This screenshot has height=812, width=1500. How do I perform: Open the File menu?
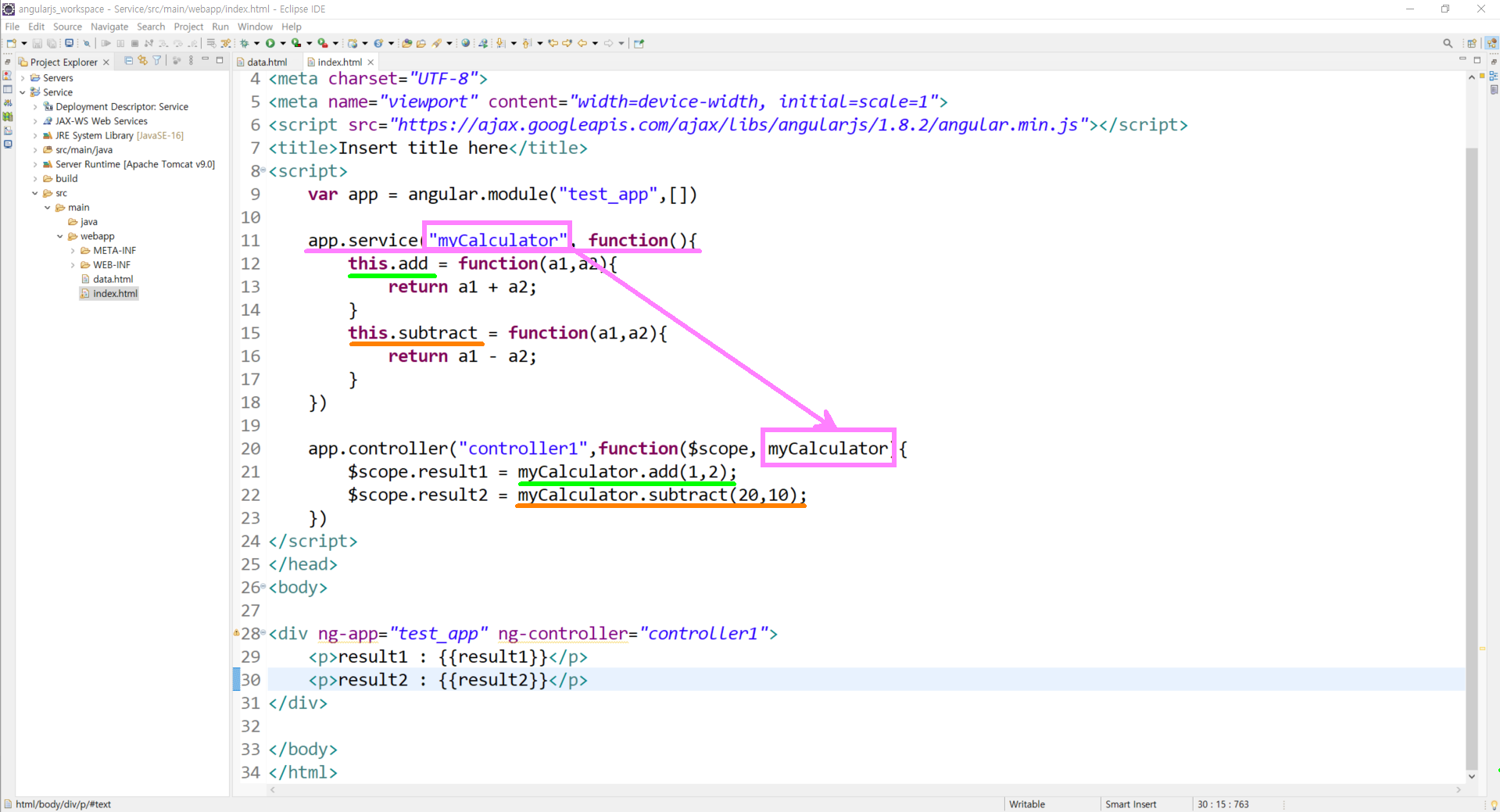pyautogui.click(x=13, y=27)
